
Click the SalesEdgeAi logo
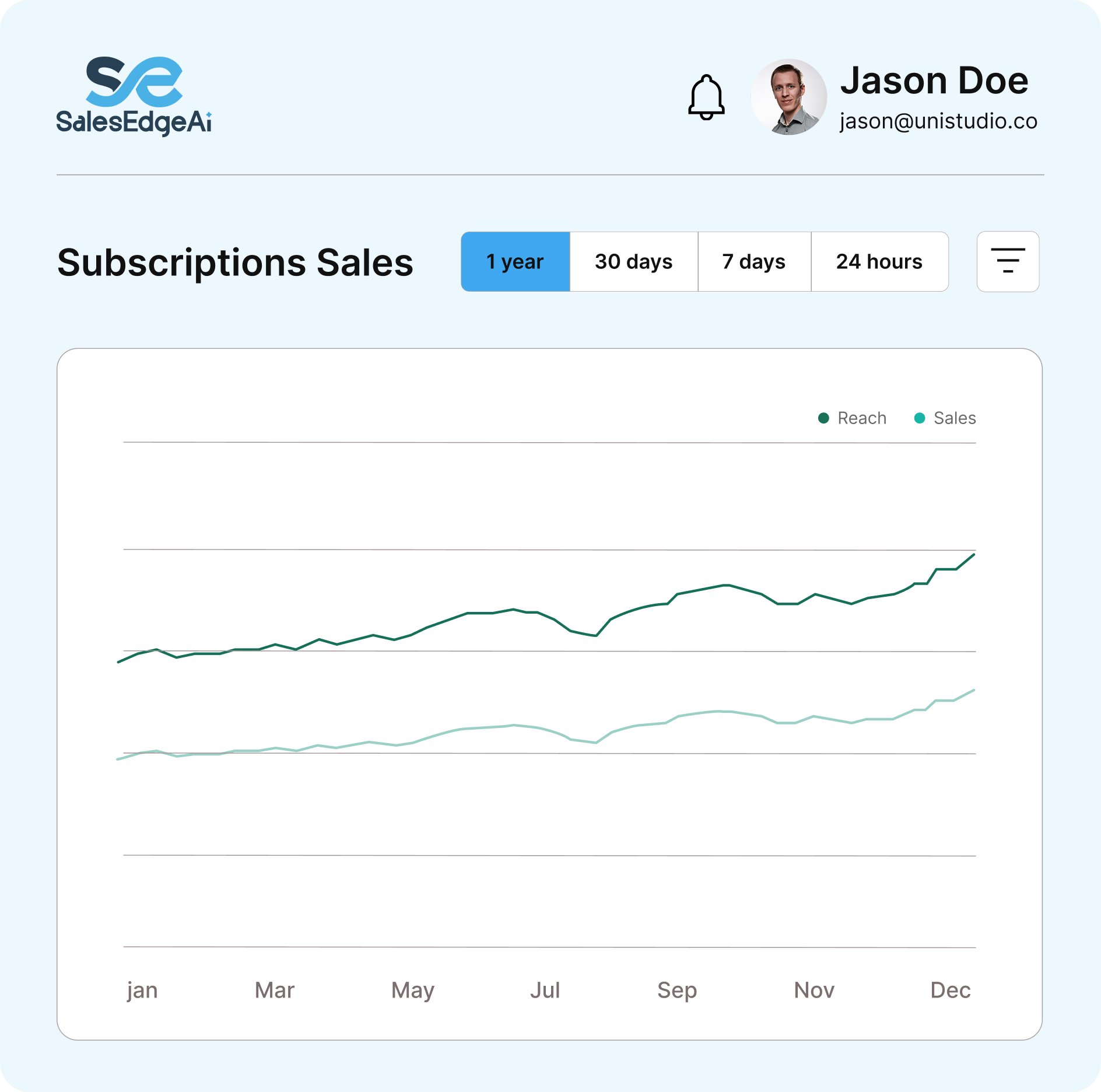(x=134, y=96)
